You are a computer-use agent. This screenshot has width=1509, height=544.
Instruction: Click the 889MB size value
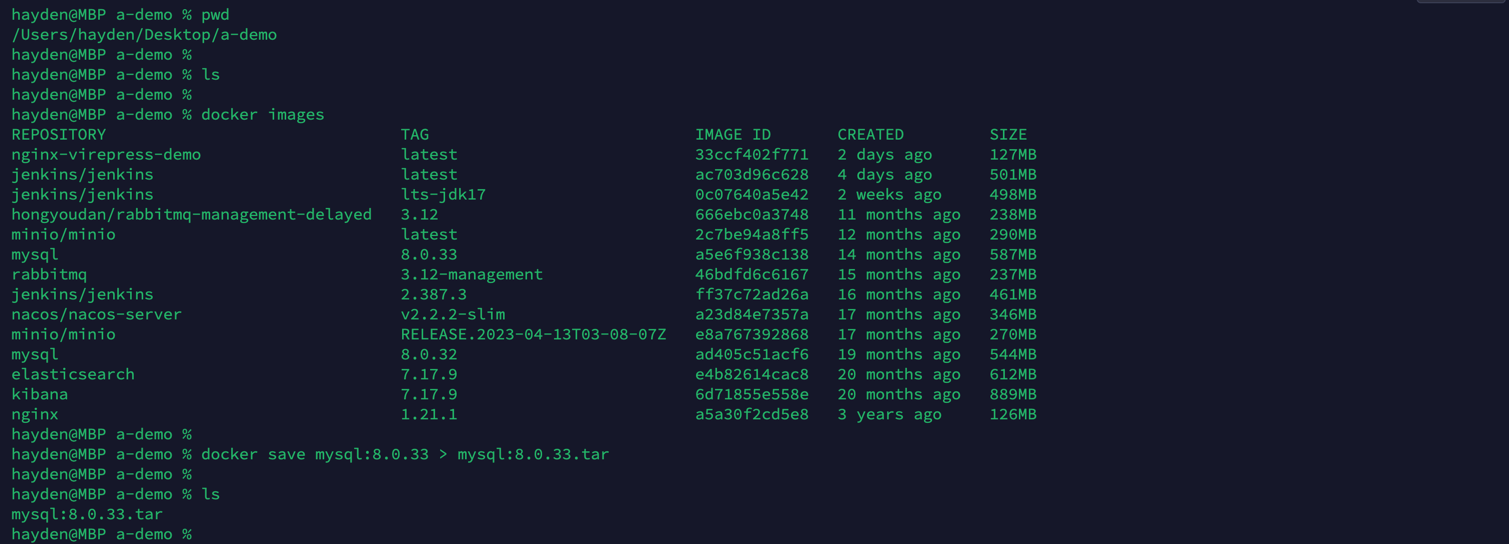[1012, 394]
